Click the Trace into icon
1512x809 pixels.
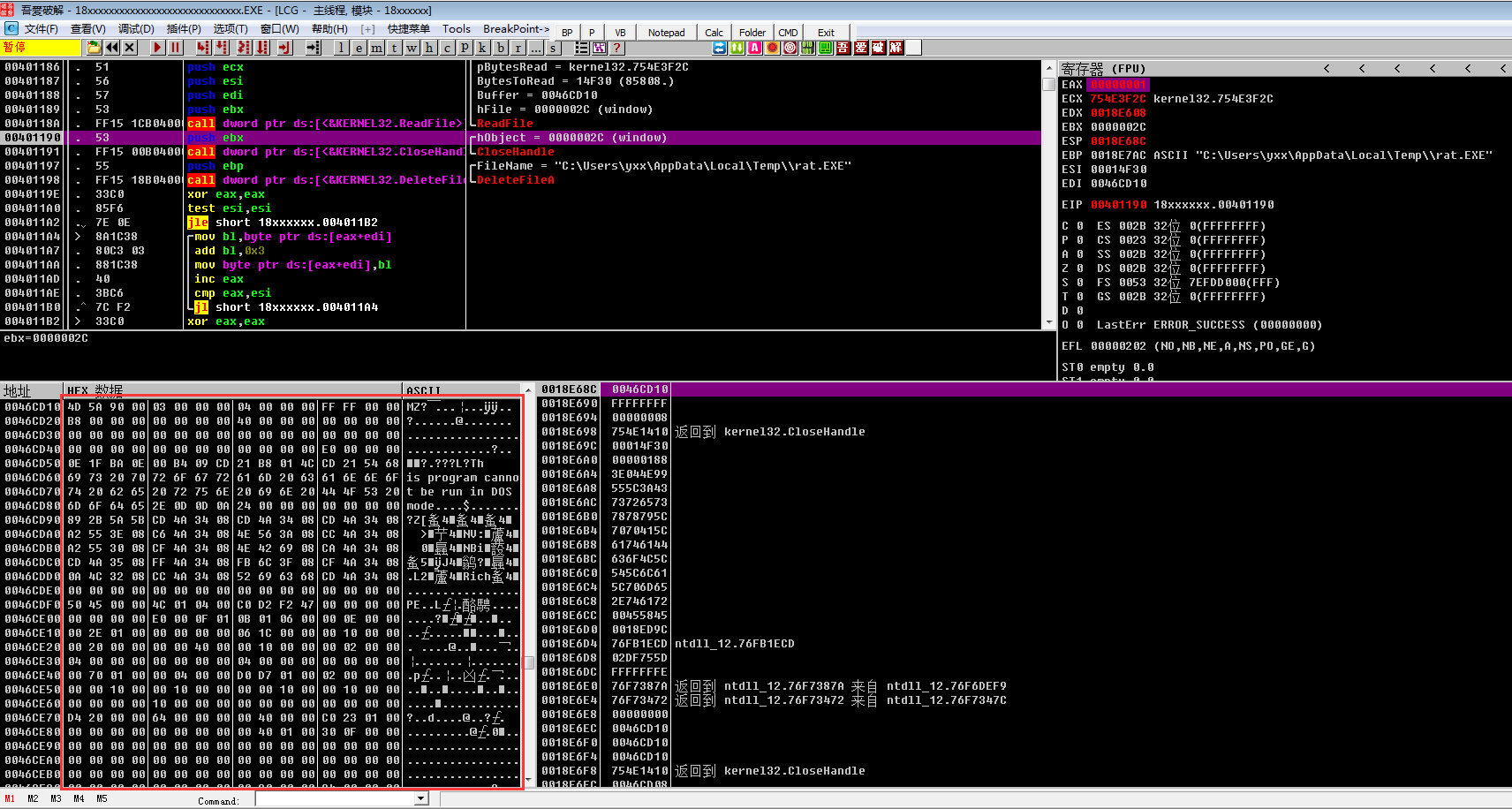pos(243,48)
